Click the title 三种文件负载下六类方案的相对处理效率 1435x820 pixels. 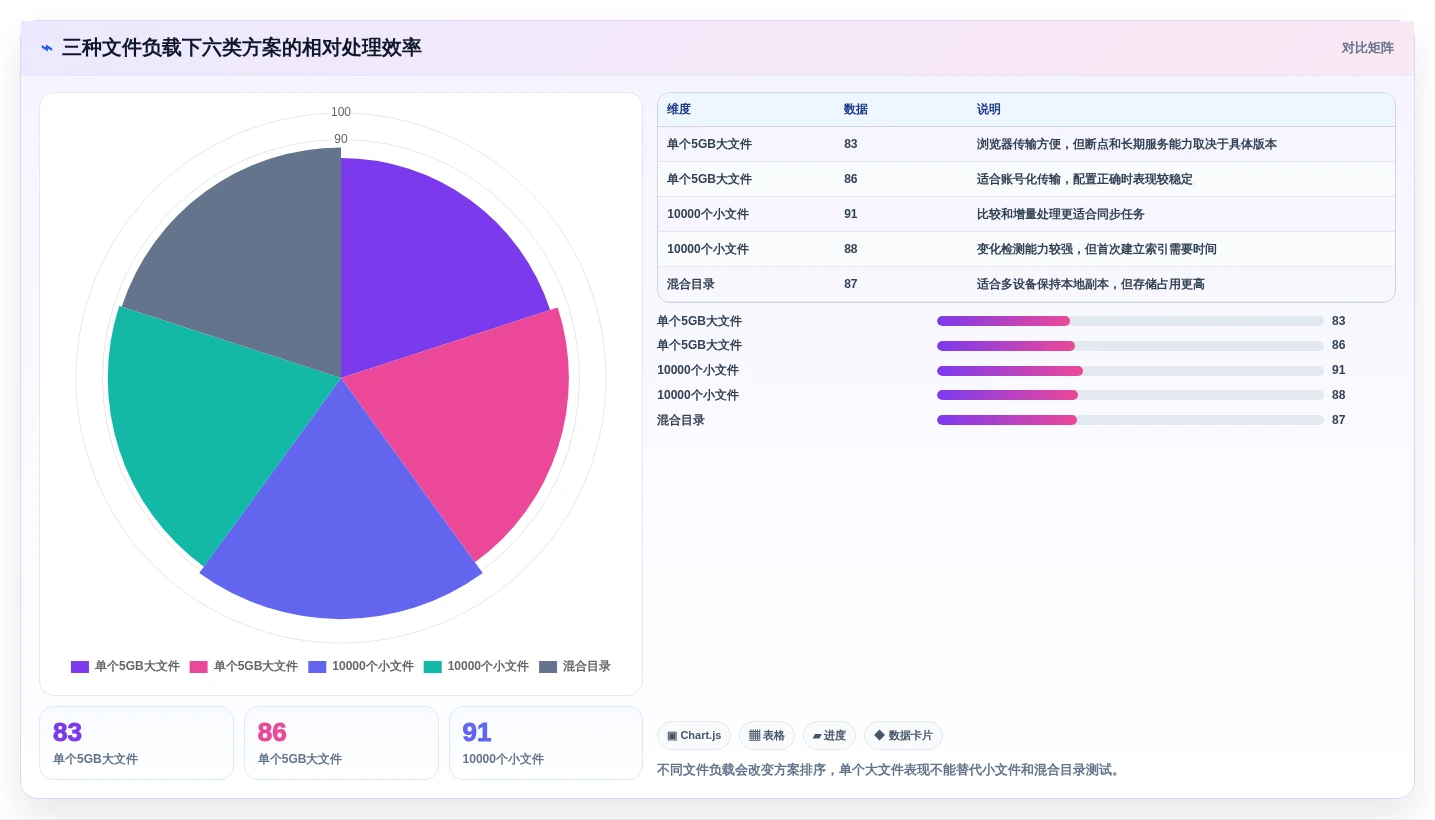241,48
